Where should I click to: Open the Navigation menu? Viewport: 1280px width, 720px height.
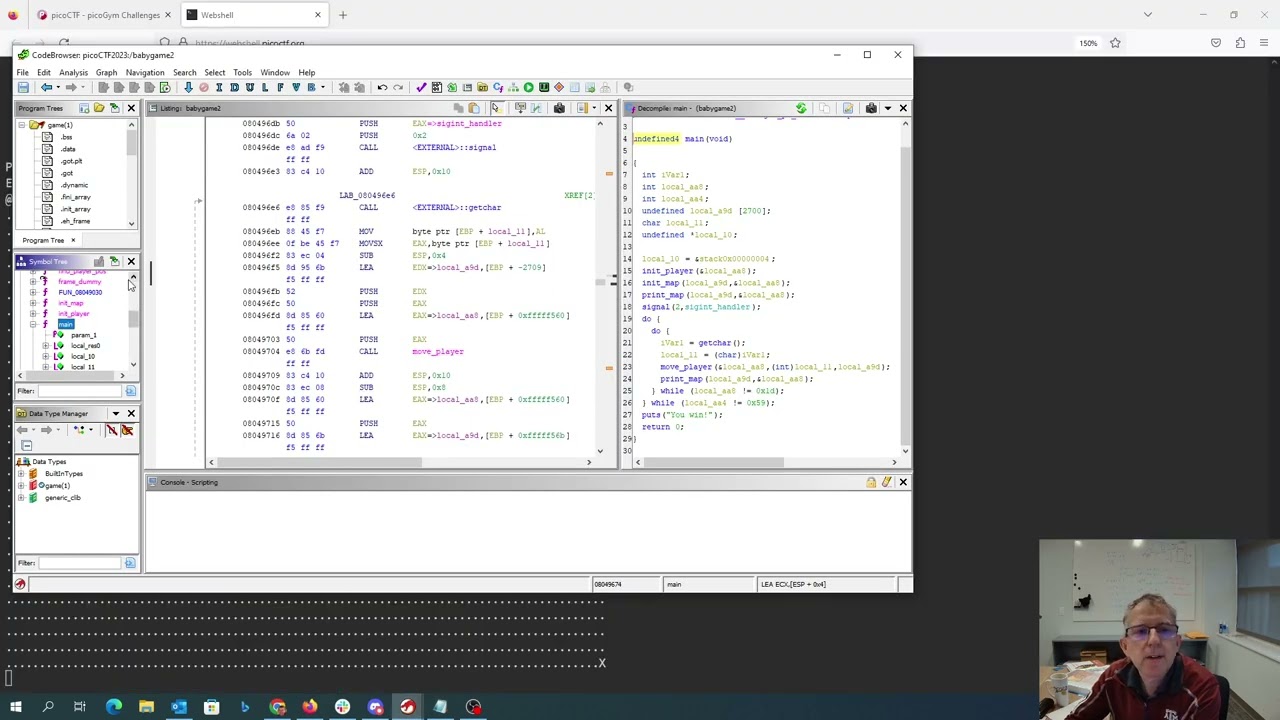click(x=145, y=72)
